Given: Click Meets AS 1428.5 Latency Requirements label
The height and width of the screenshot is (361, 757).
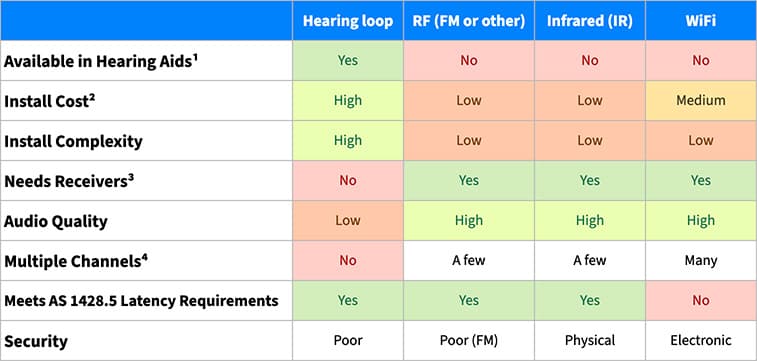Looking at the screenshot, I should [x=141, y=301].
